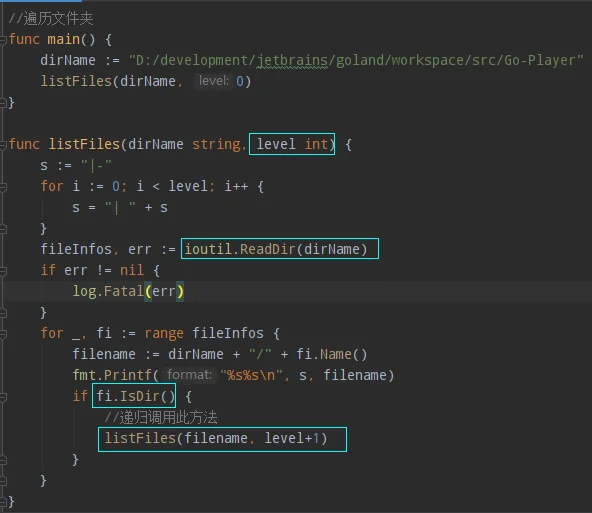Place cursor on log.Fatal call
Screen dimensions: 592x513
pyautogui.click(x=128, y=291)
